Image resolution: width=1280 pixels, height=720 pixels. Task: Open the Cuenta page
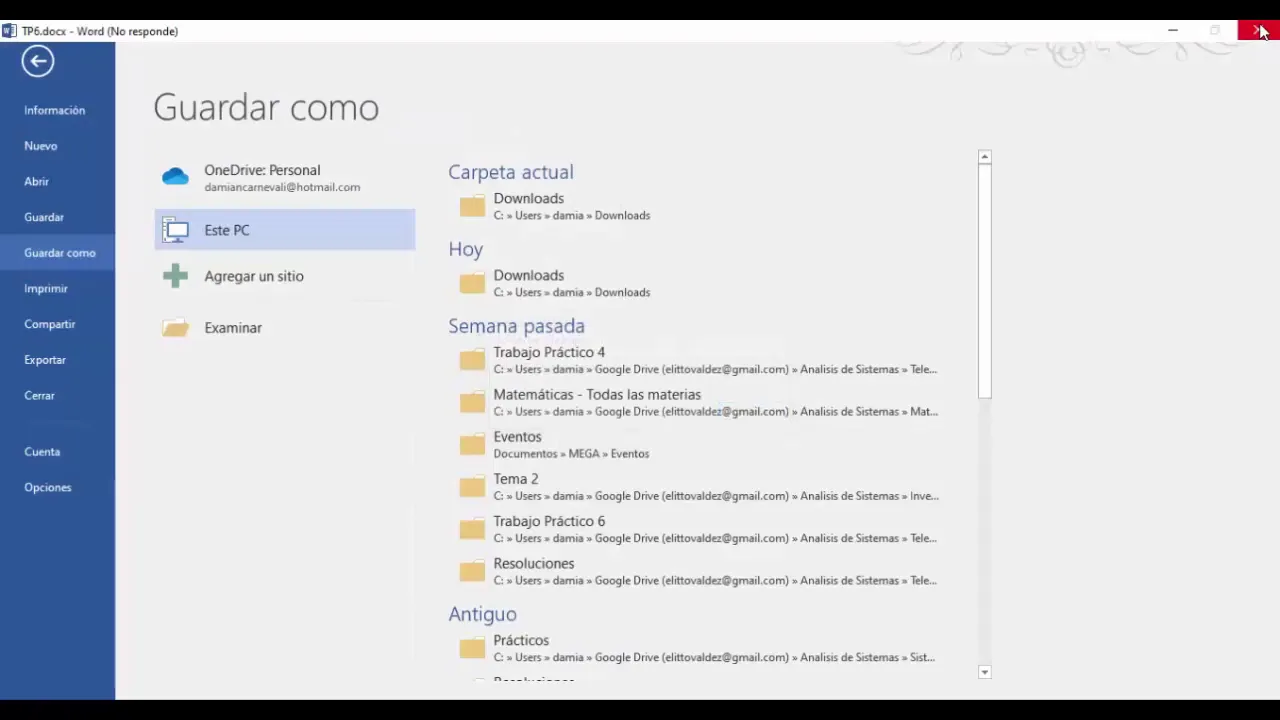[x=42, y=452]
